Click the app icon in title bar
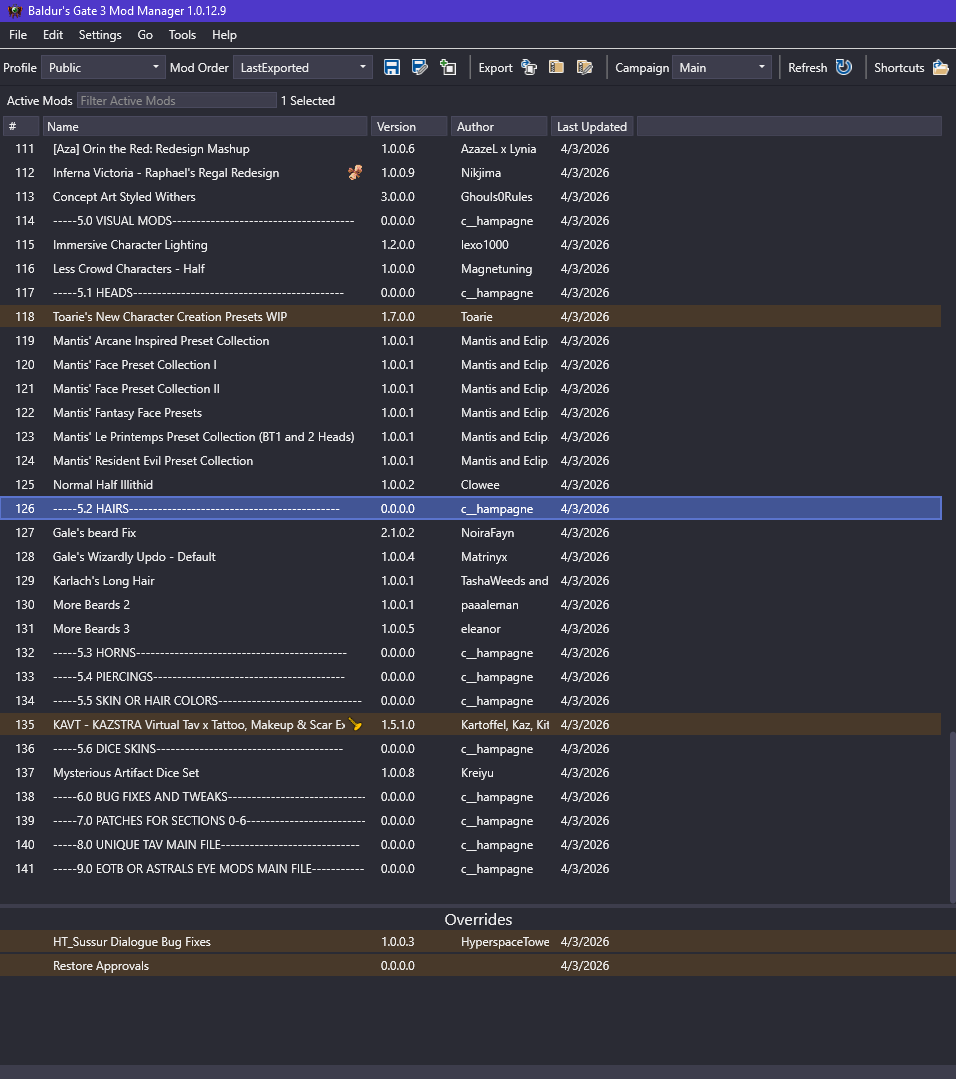Image resolution: width=956 pixels, height=1079 pixels. coord(14,11)
